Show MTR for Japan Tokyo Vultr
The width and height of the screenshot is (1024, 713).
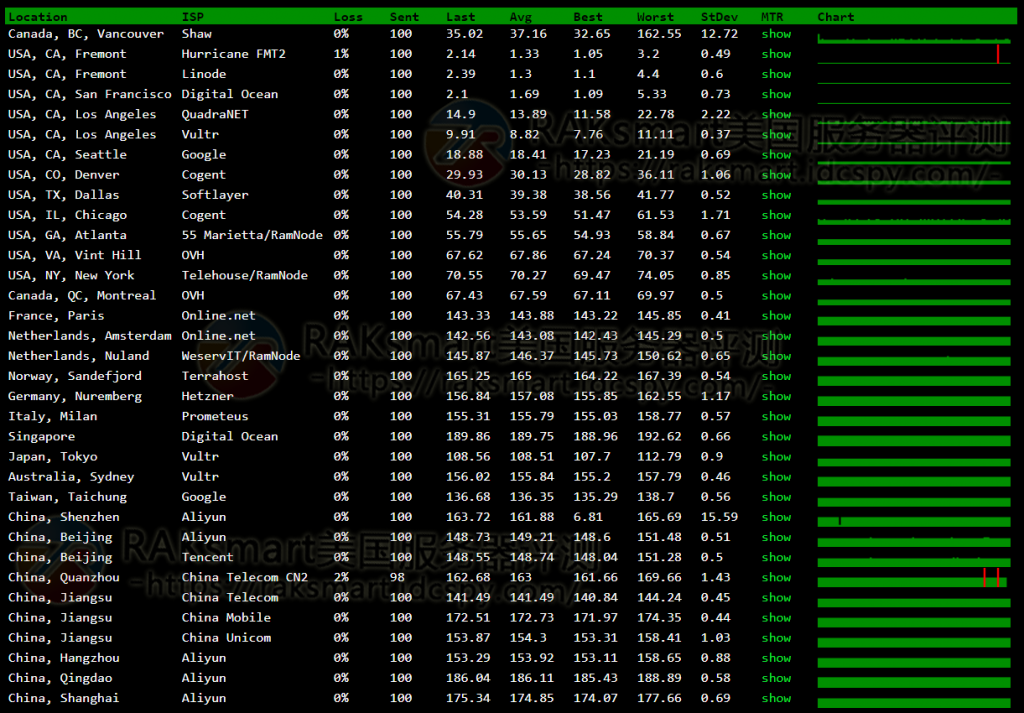pyautogui.click(x=776, y=456)
